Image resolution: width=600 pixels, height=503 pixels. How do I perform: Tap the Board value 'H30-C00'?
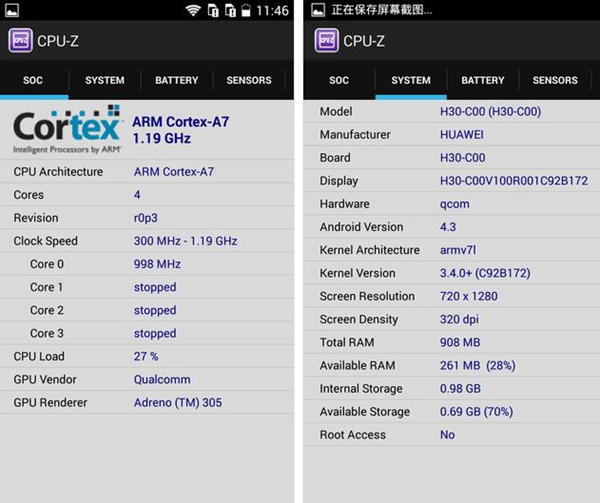(463, 158)
